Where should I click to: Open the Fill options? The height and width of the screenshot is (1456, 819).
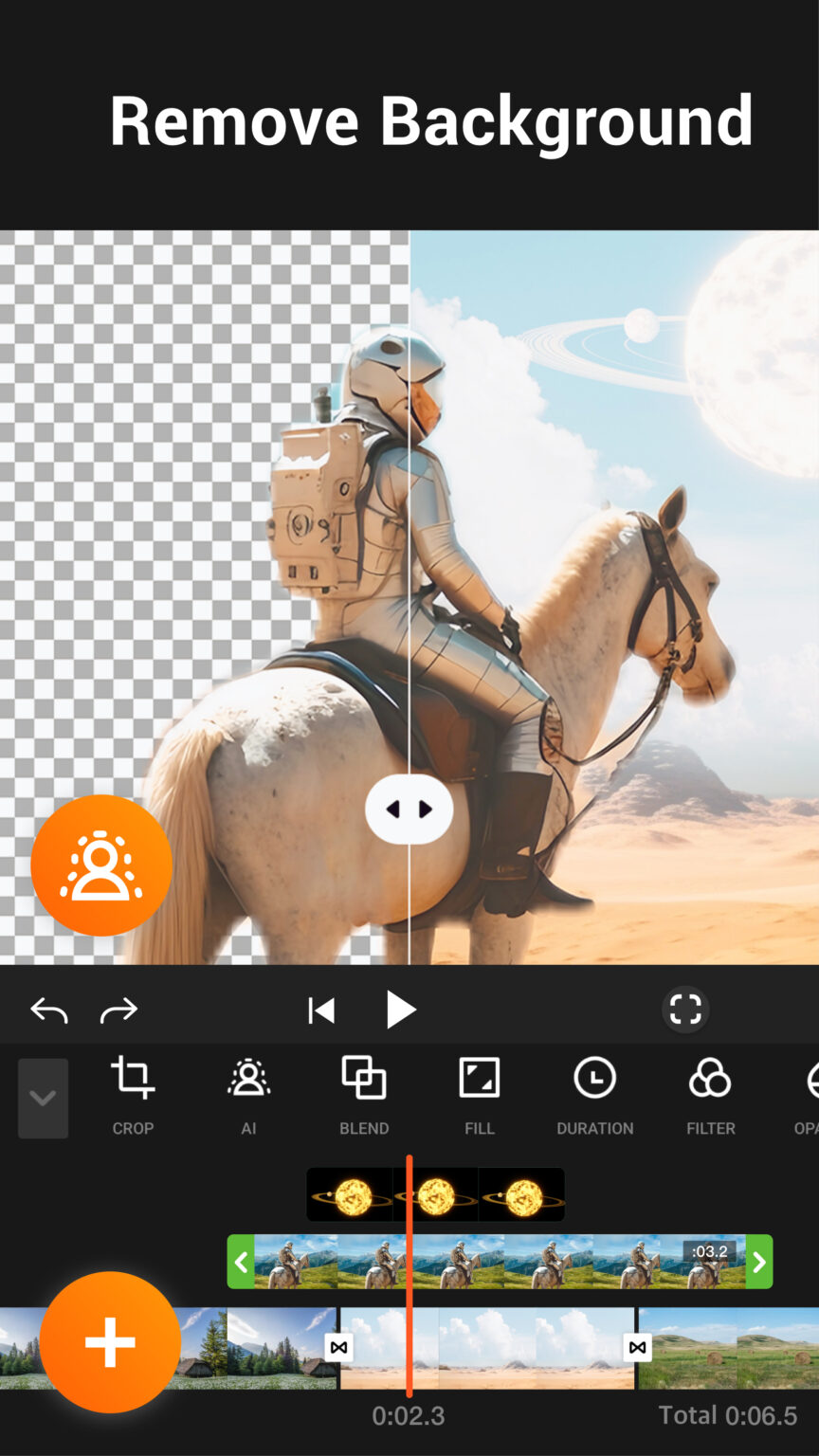click(x=479, y=1097)
